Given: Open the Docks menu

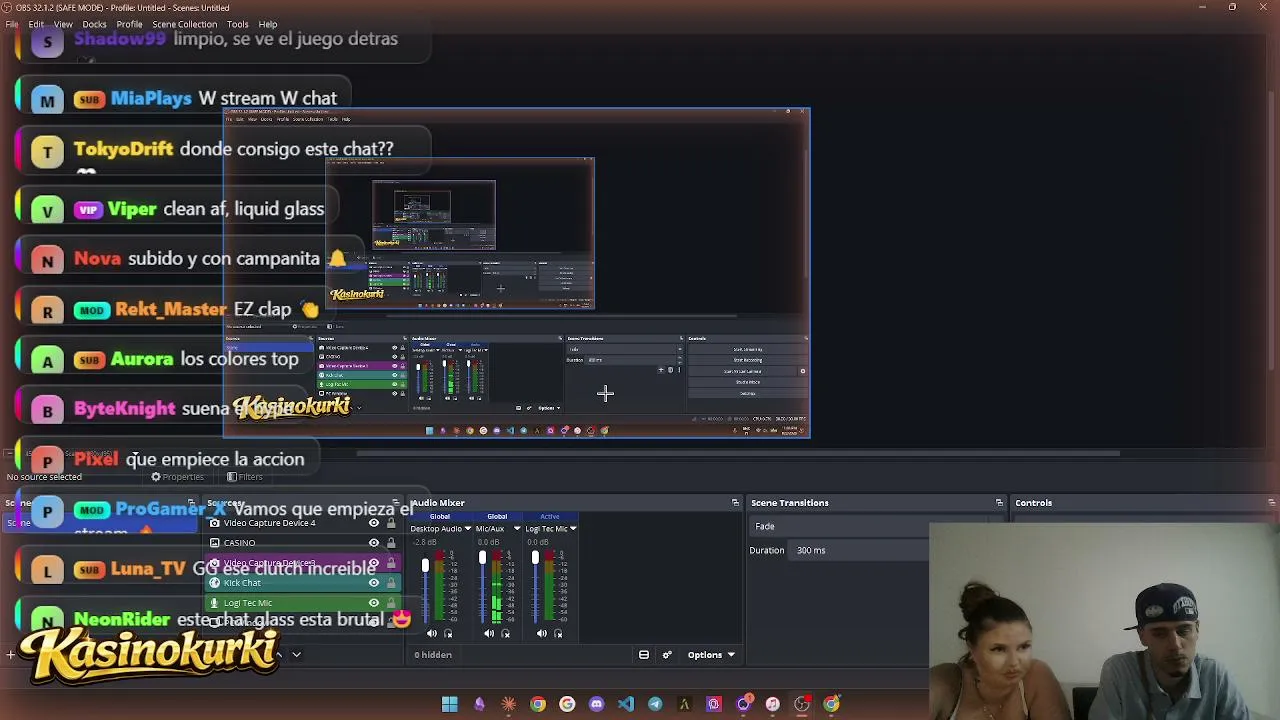Looking at the screenshot, I should [94, 24].
